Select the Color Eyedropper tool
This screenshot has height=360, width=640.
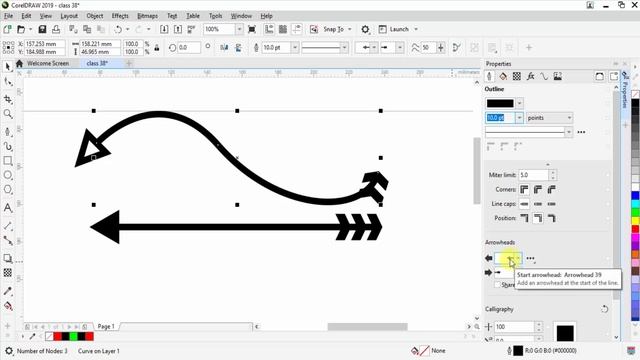point(8,291)
